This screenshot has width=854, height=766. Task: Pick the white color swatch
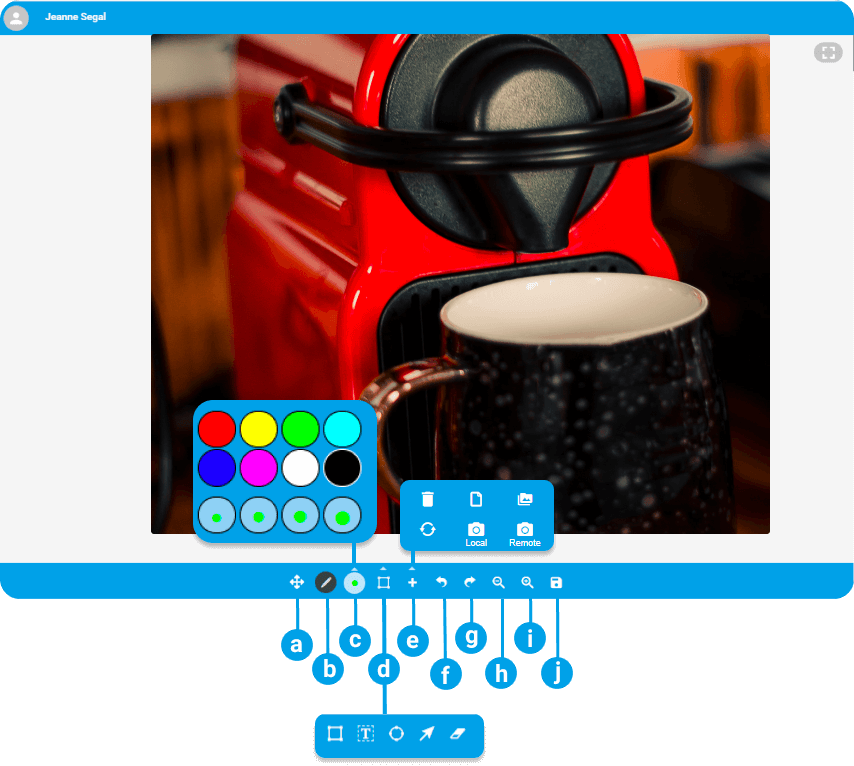tap(300, 468)
